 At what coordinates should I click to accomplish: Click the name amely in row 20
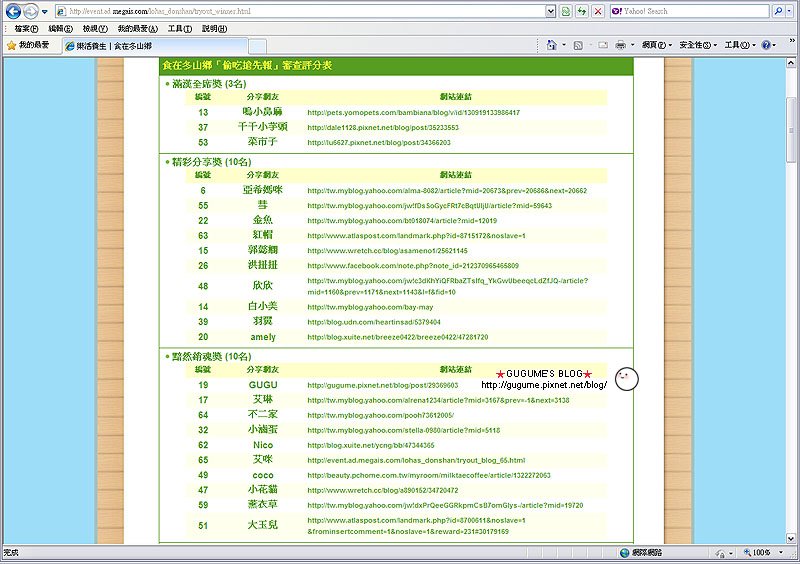pos(263,337)
